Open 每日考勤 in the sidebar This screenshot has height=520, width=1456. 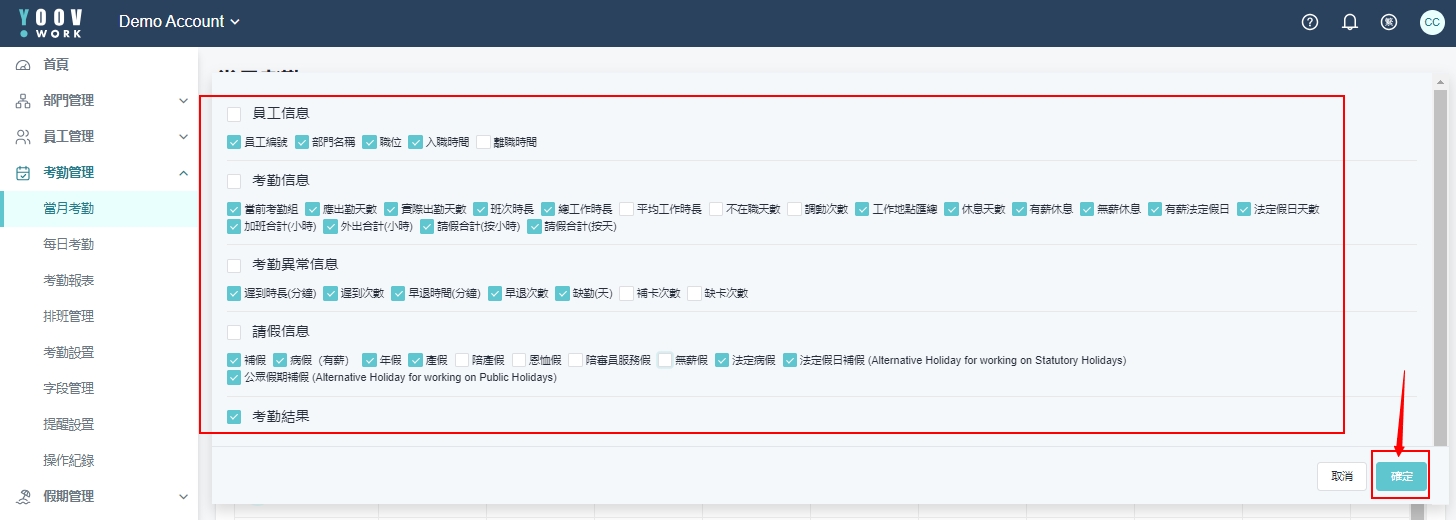pyautogui.click(x=69, y=245)
